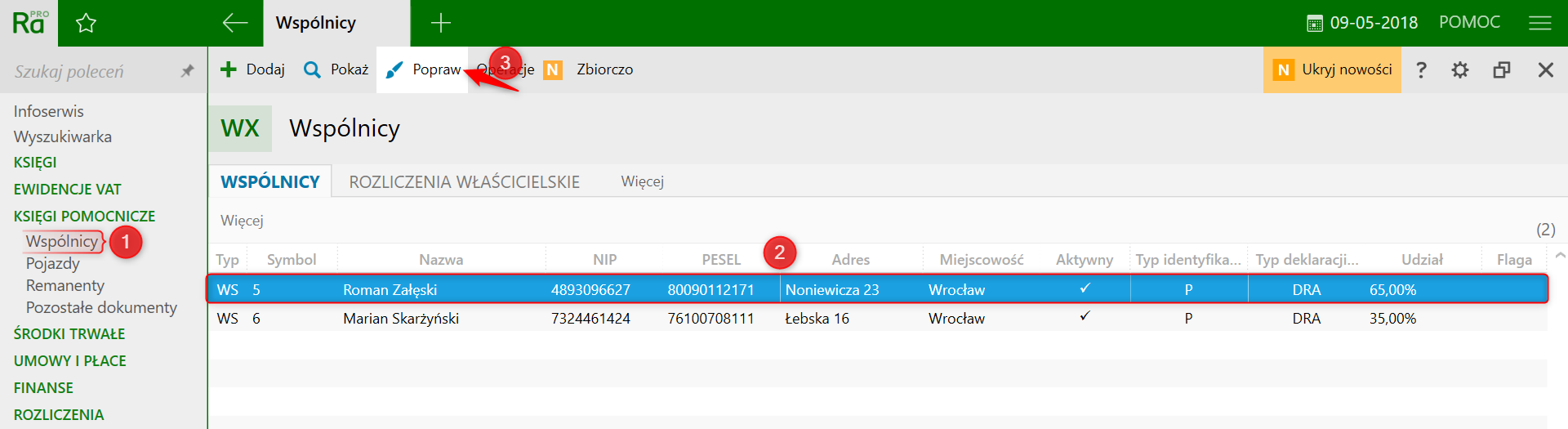
Task: Click address Łebska 16
Action: tap(817, 318)
